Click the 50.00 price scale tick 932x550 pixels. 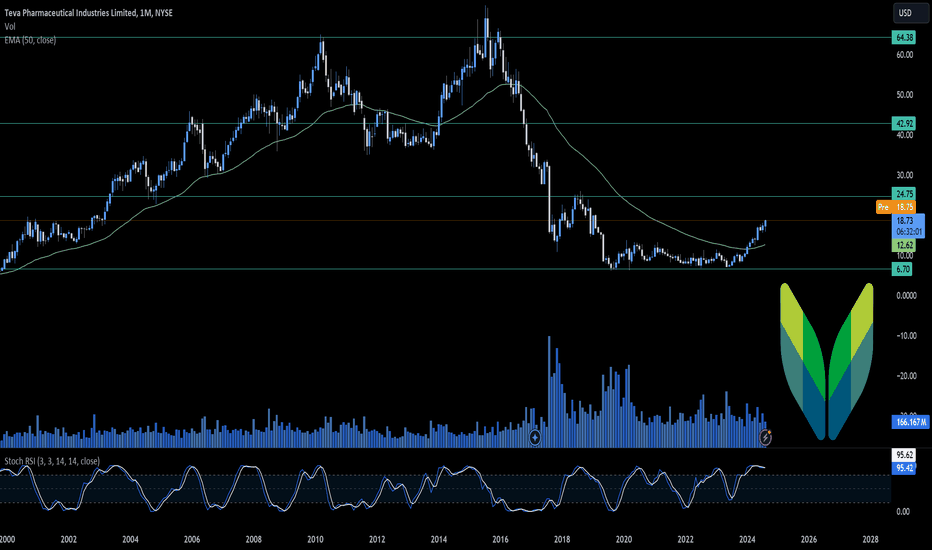click(x=905, y=95)
